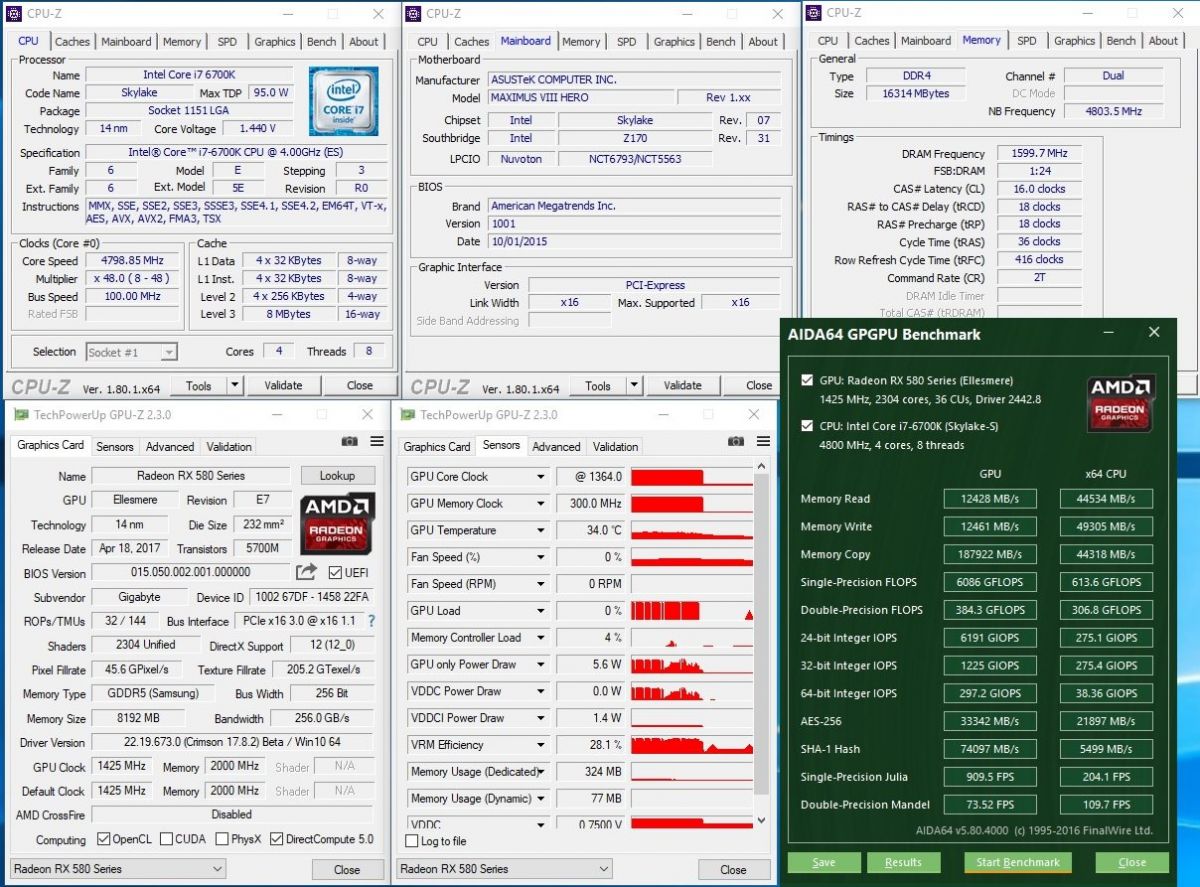1200x887 pixels.
Task: Open the GPU Temperature sensor dropdown
Action: point(541,531)
